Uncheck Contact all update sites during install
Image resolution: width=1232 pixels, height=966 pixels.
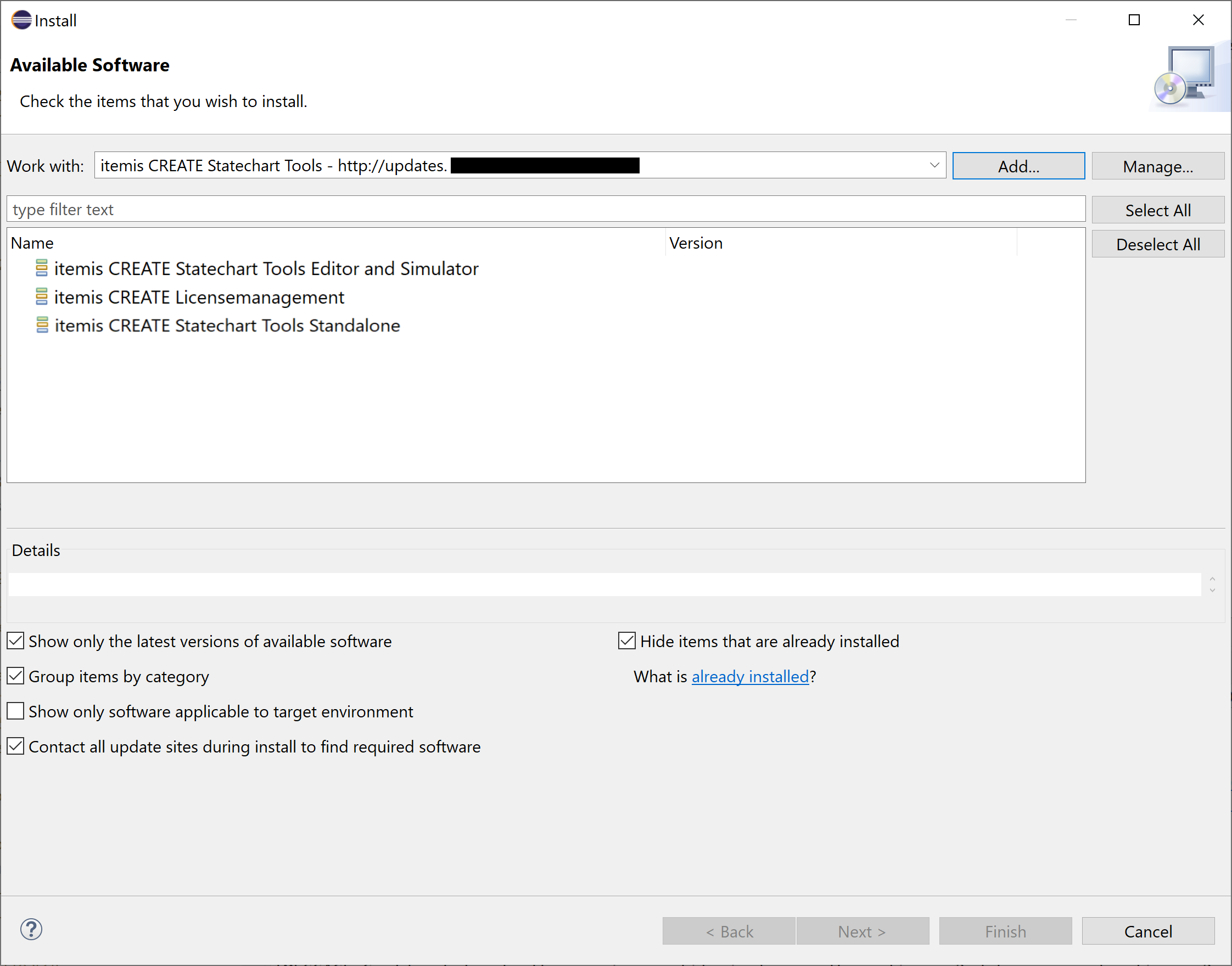[16, 746]
